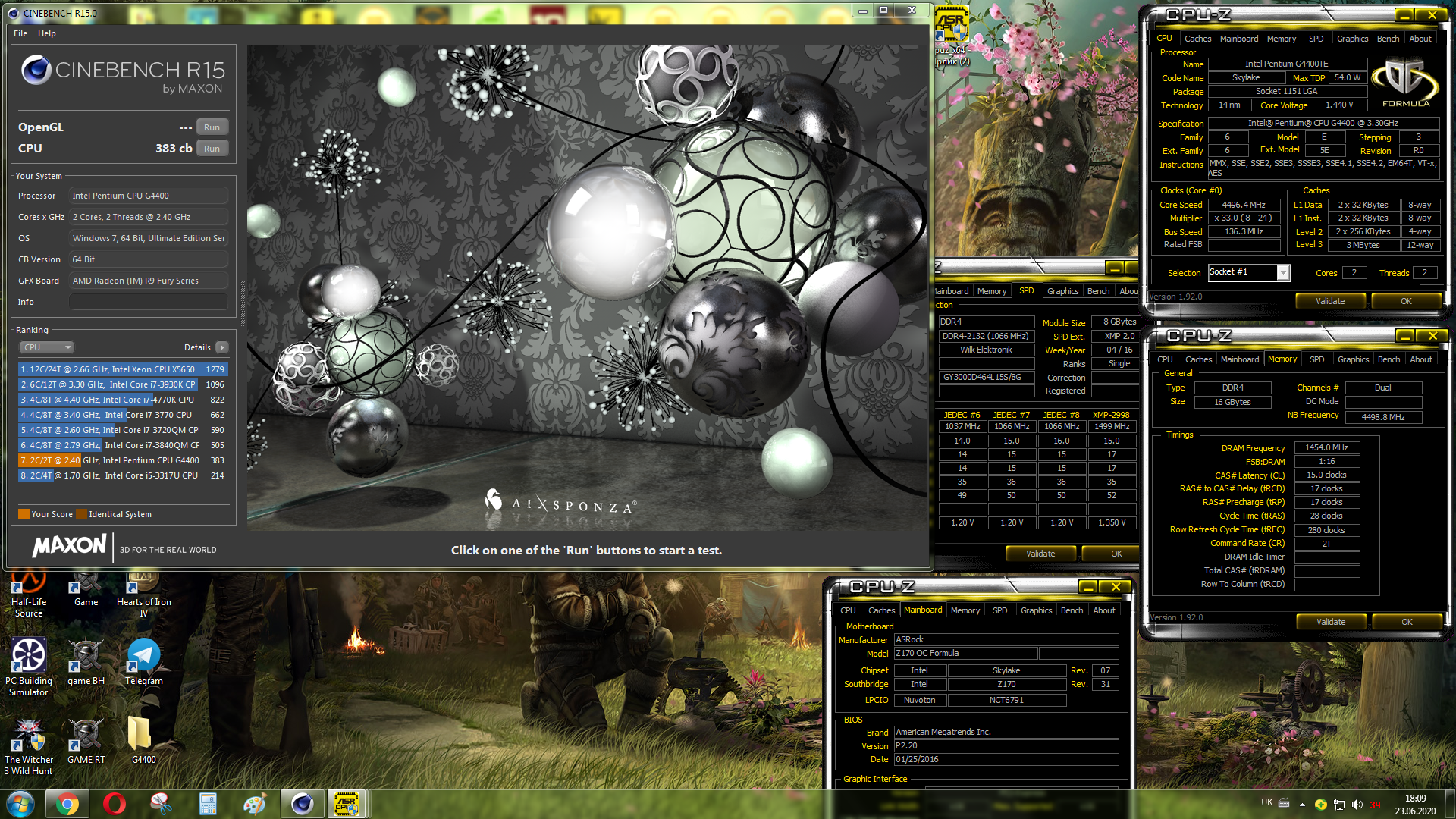Open About tab in top CPU-Z window
The image size is (1456, 819).
click(x=1420, y=39)
